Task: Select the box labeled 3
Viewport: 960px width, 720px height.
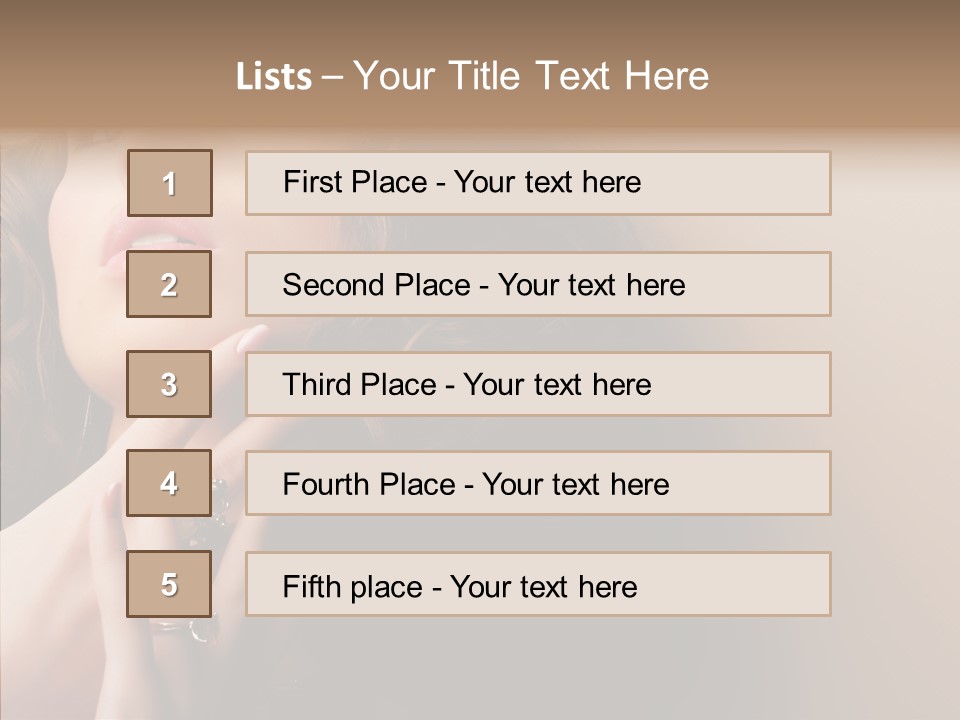Action: click(x=169, y=384)
